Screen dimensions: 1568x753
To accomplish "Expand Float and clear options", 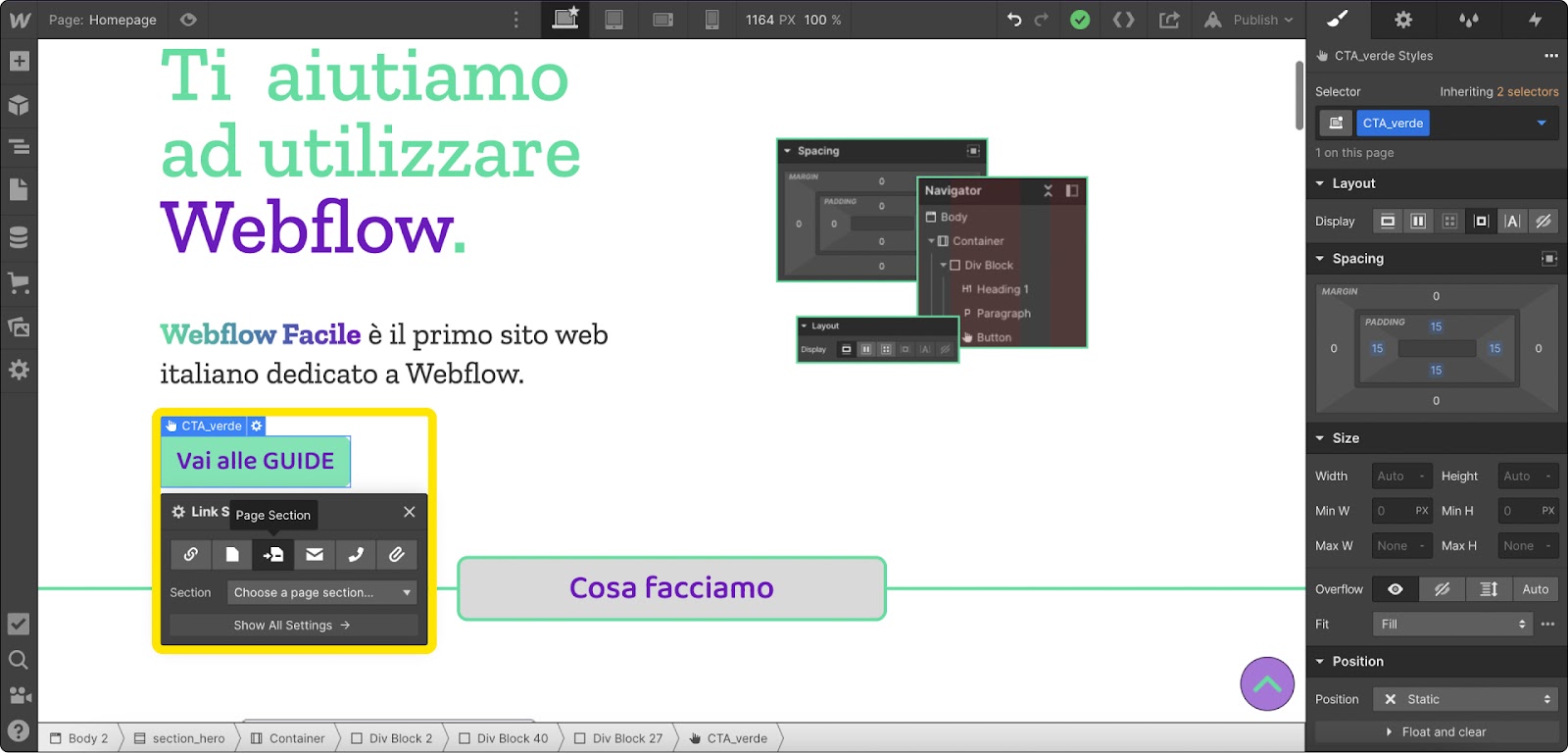I will (1437, 732).
